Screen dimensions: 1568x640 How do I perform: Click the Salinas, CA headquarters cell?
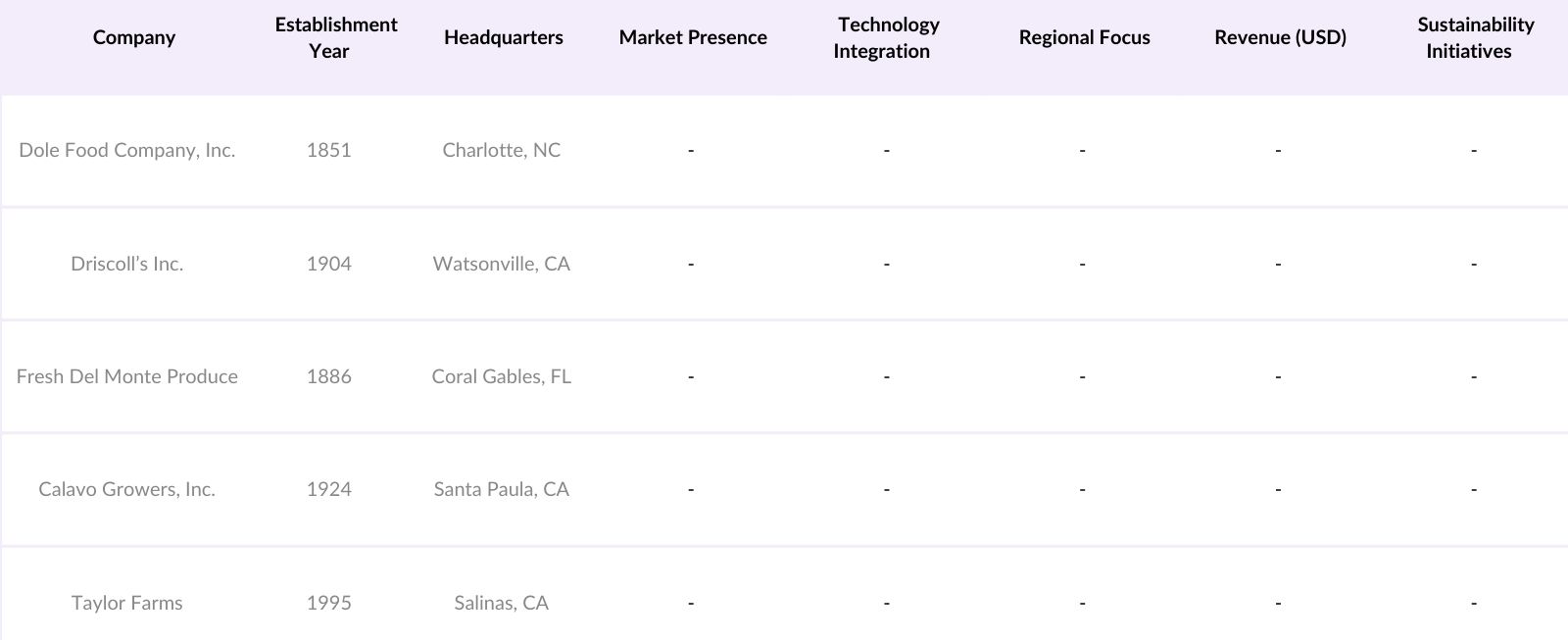pos(501,603)
